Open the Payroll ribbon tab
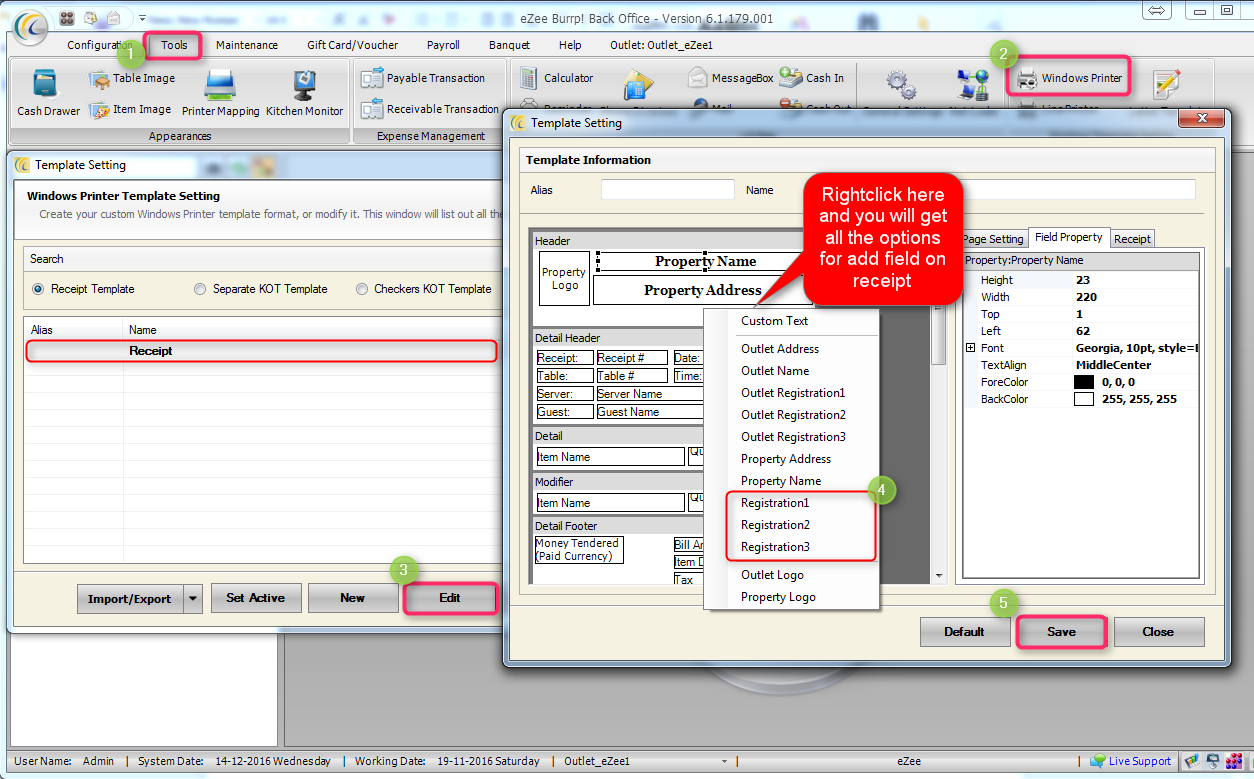The height and width of the screenshot is (779, 1254). click(443, 45)
